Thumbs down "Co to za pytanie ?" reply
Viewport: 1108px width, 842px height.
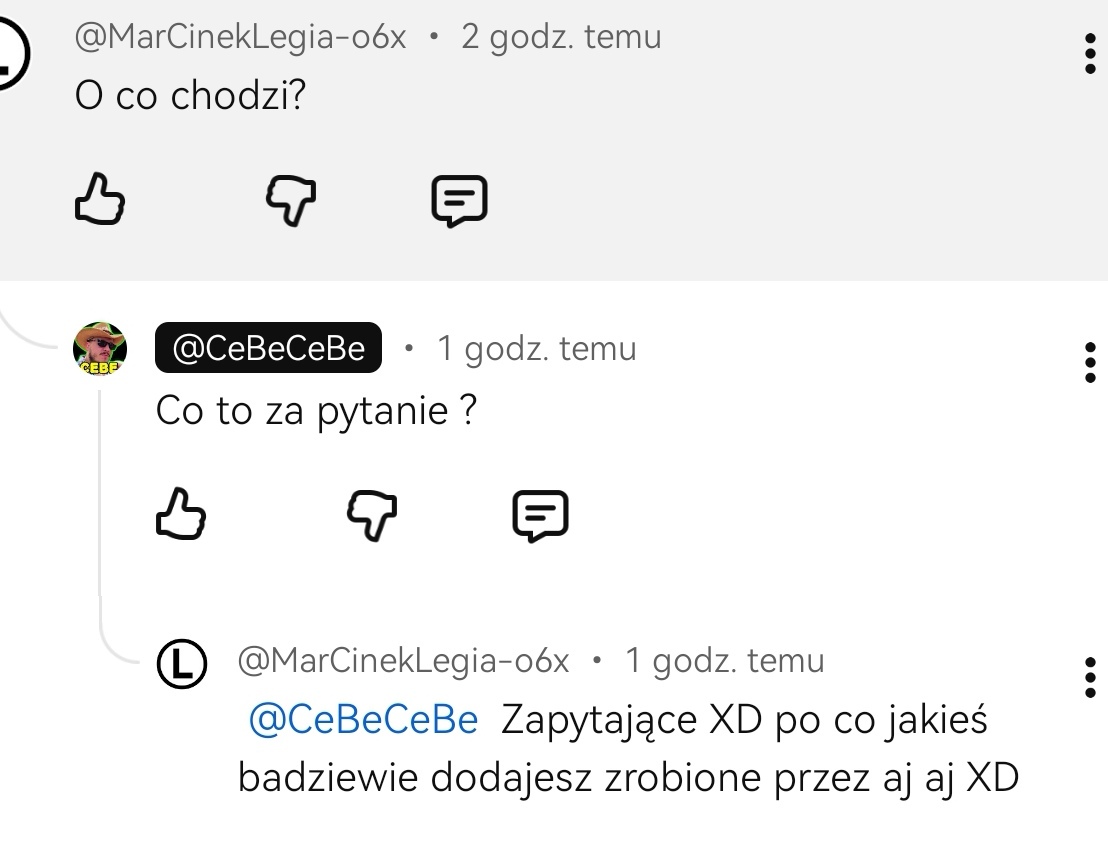click(371, 516)
